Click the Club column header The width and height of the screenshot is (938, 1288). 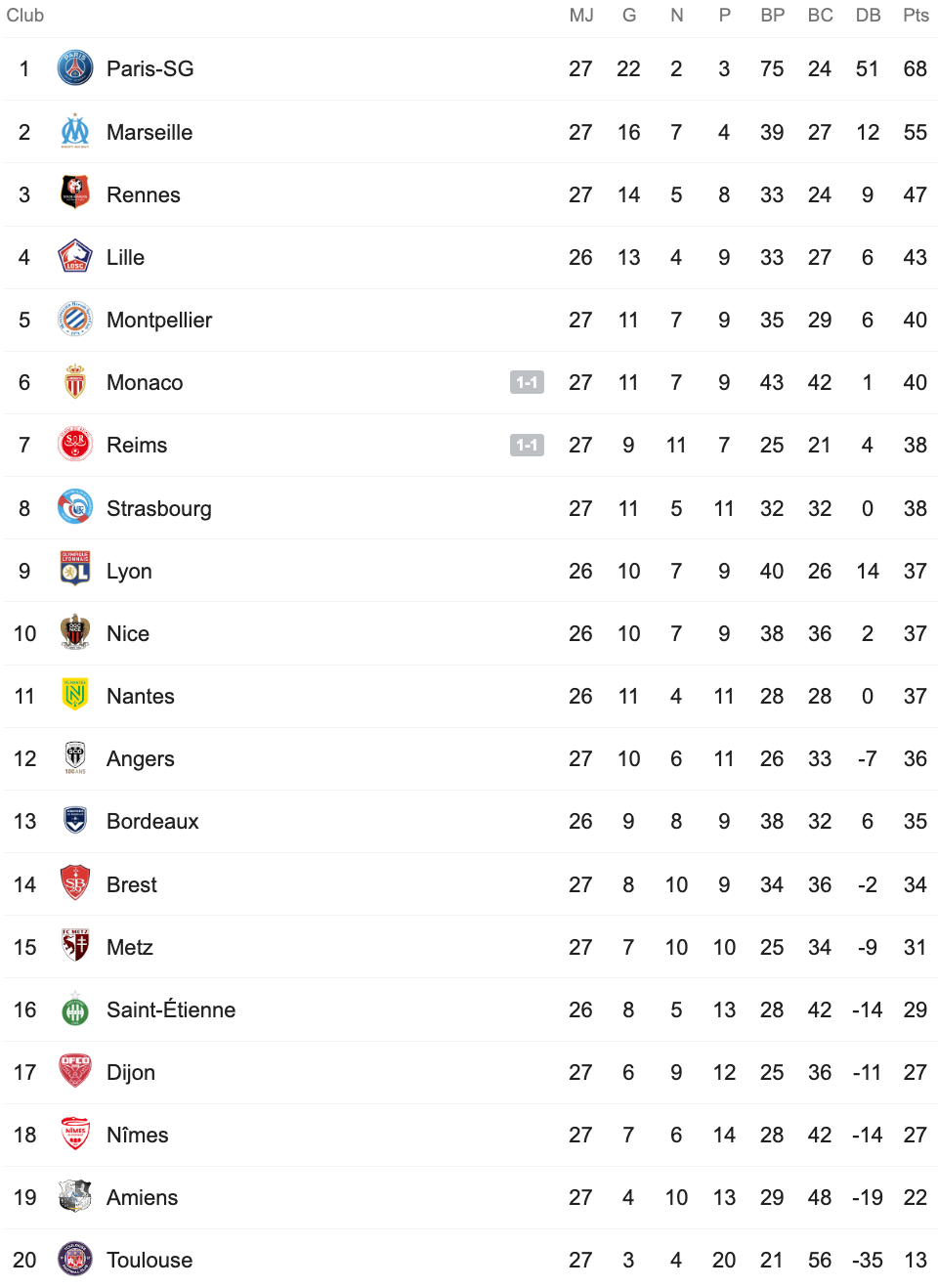tap(25, 16)
